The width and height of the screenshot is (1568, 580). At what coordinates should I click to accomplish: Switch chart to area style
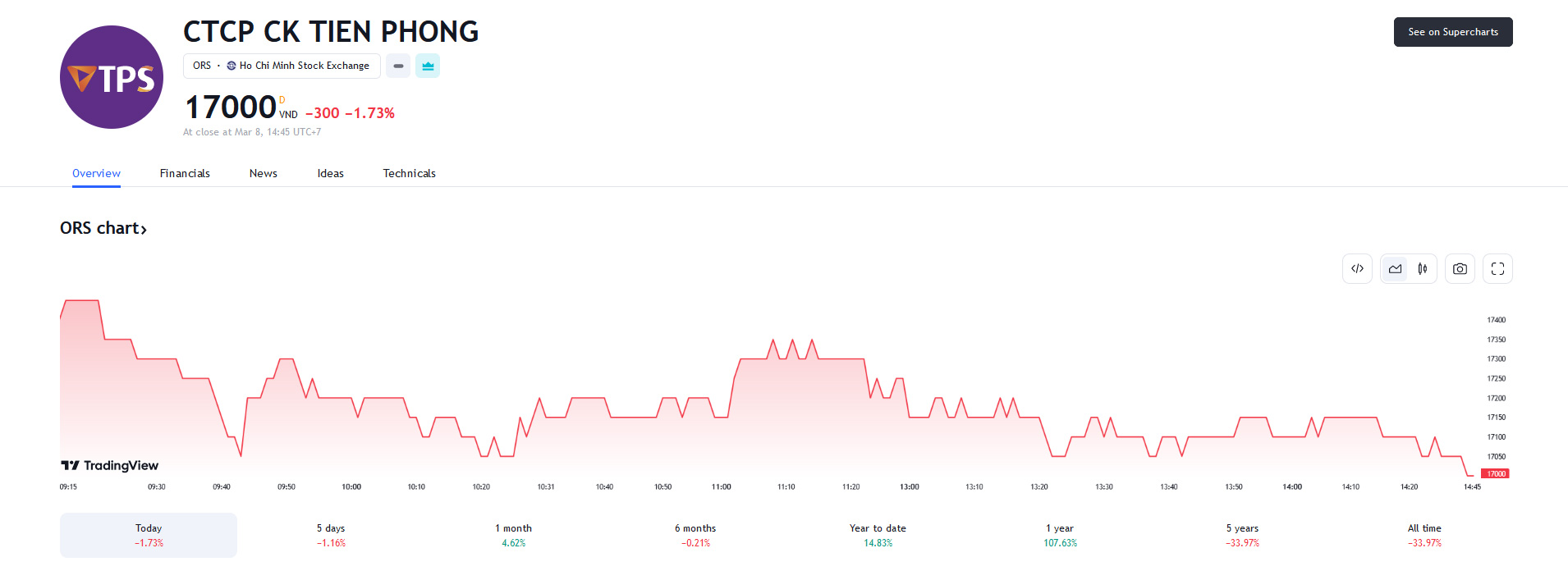pyautogui.click(x=1395, y=269)
